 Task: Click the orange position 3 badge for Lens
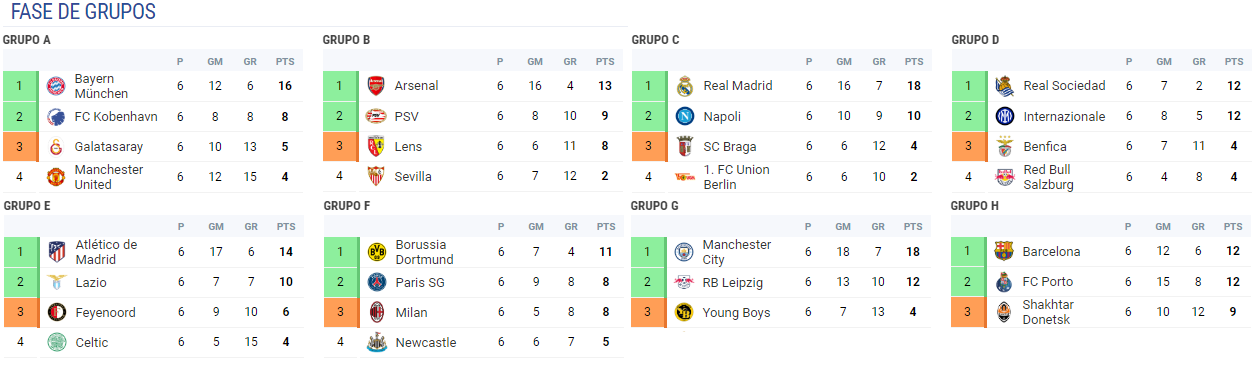click(339, 147)
